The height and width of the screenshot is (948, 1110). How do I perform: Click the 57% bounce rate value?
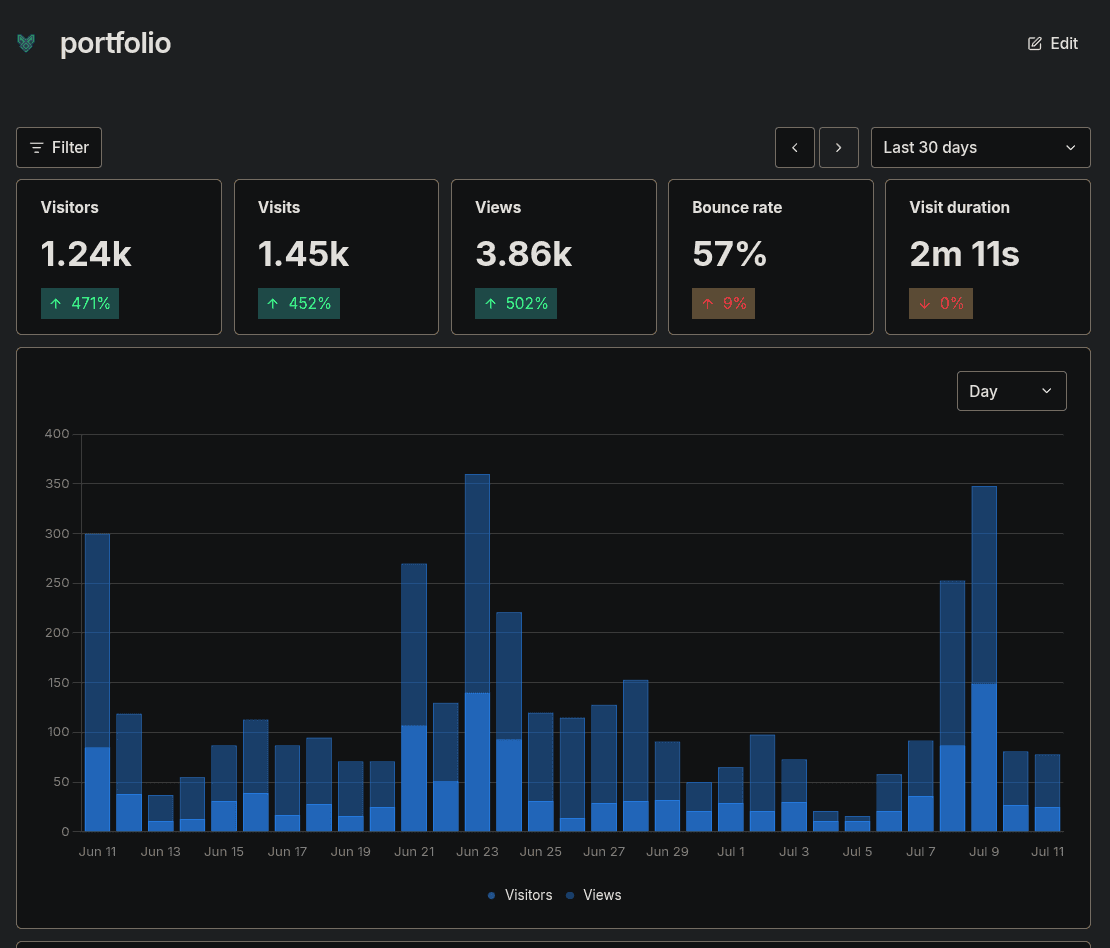(x=729, y=254)
